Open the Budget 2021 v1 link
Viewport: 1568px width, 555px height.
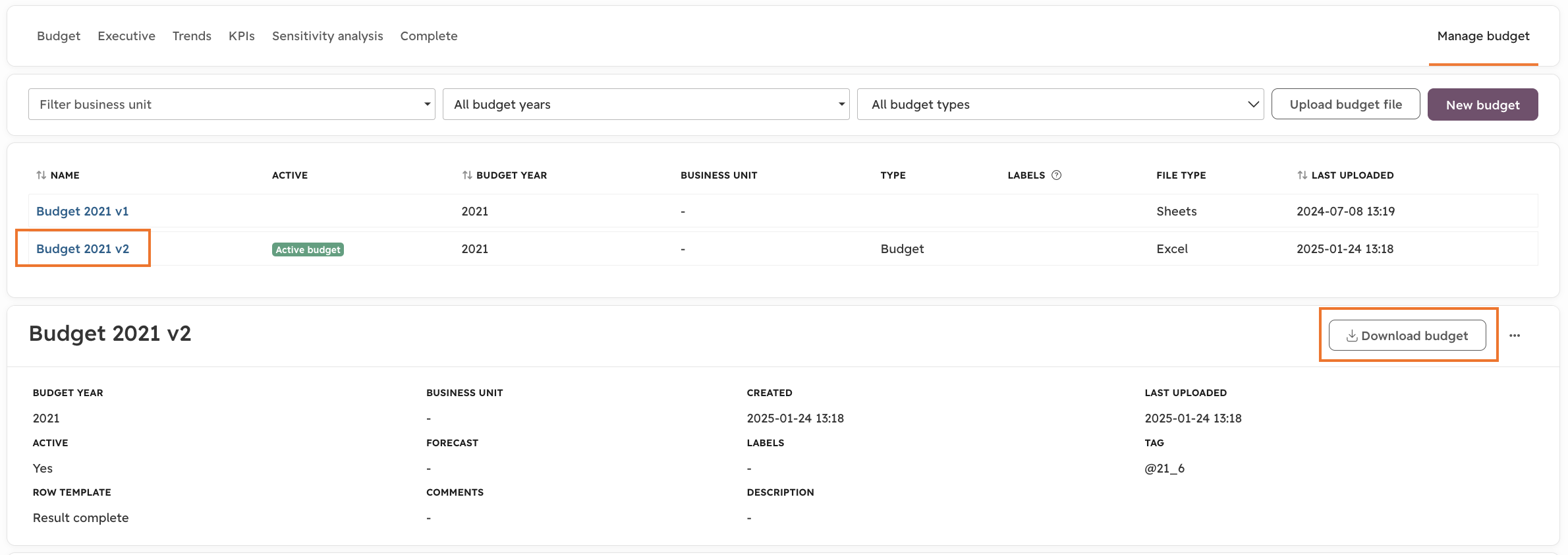pyautogui.click(x=82, y=211)
